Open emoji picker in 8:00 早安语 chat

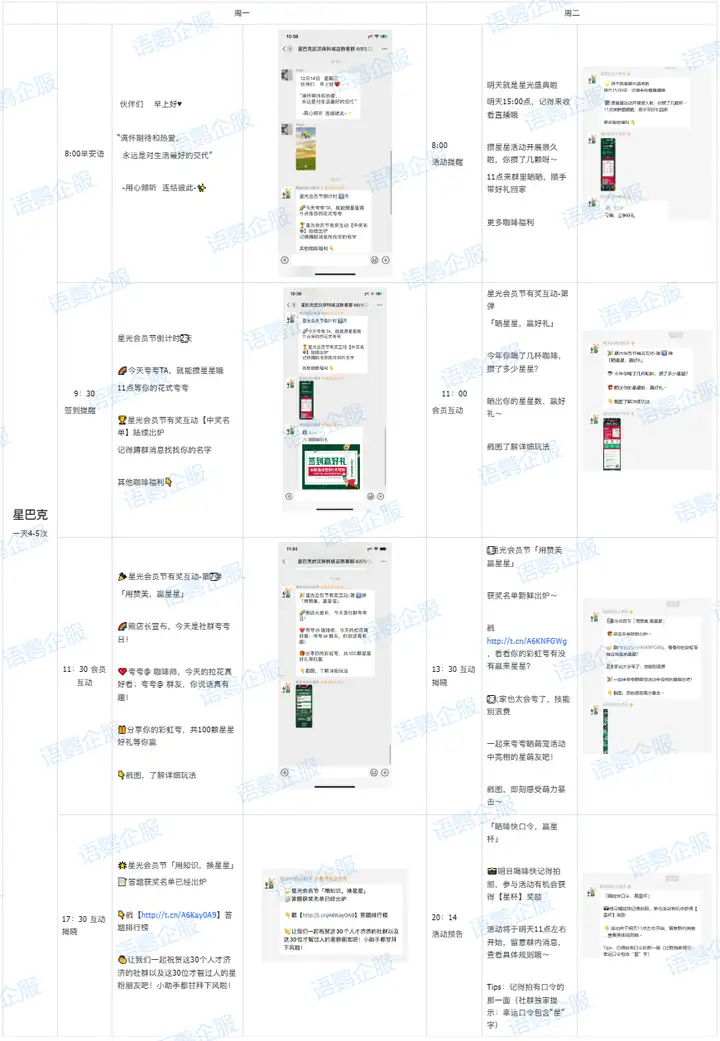[x=374, y=260]
